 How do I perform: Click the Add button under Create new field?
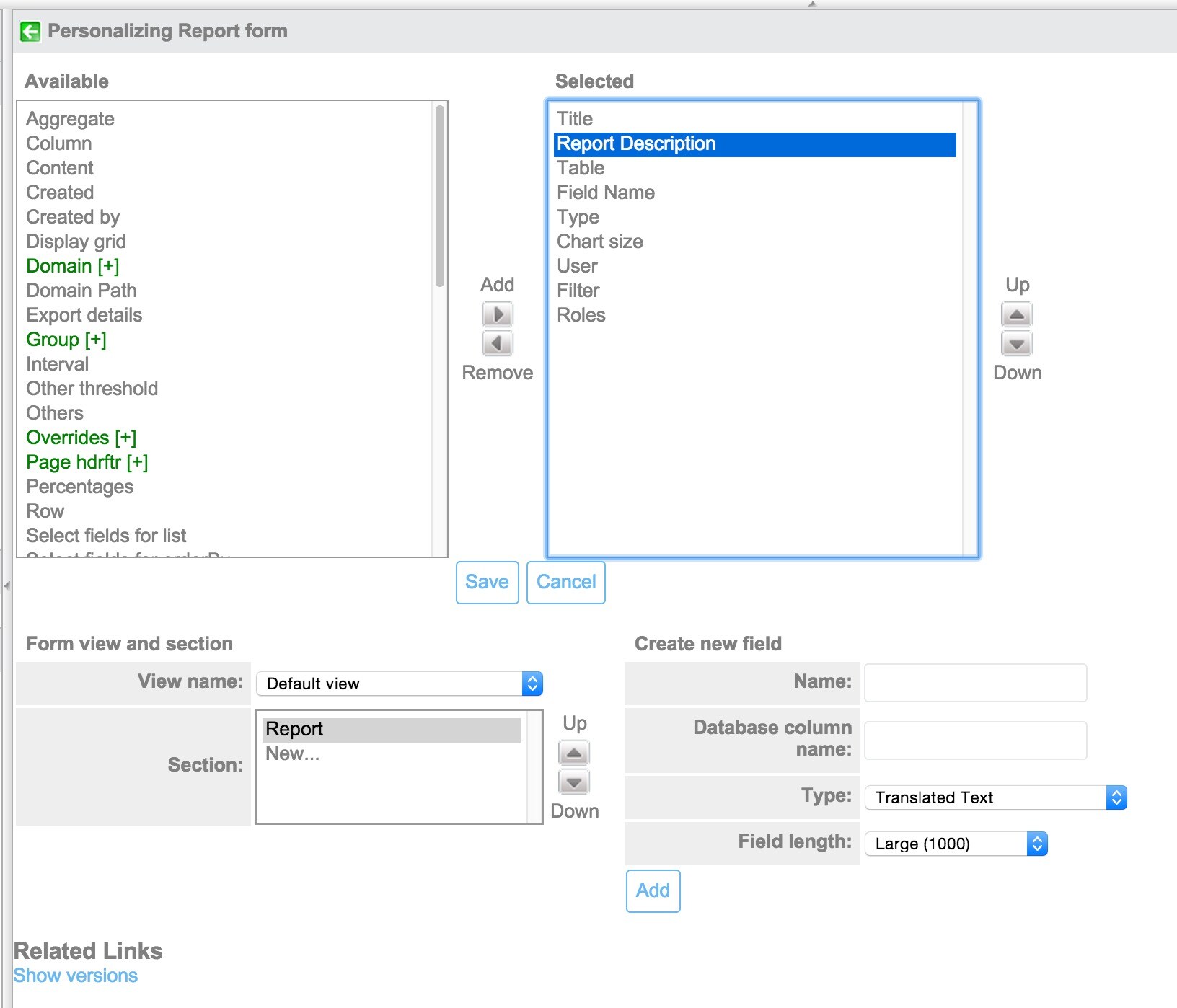653,891
